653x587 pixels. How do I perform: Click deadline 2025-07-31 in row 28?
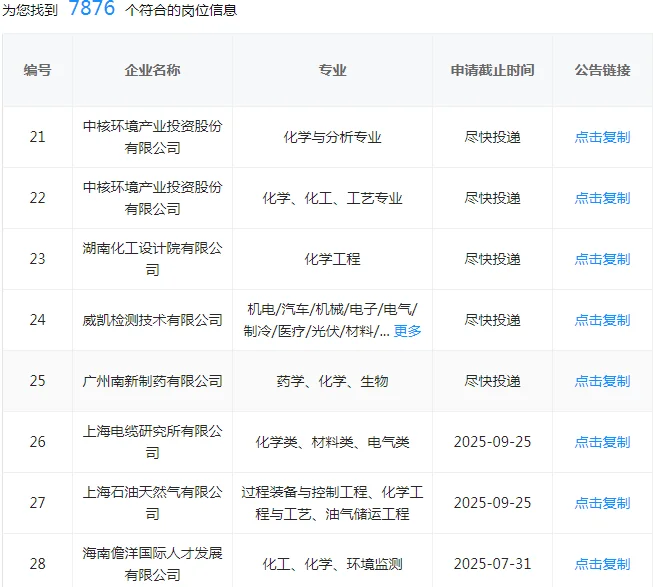click(x=492, y=564)
